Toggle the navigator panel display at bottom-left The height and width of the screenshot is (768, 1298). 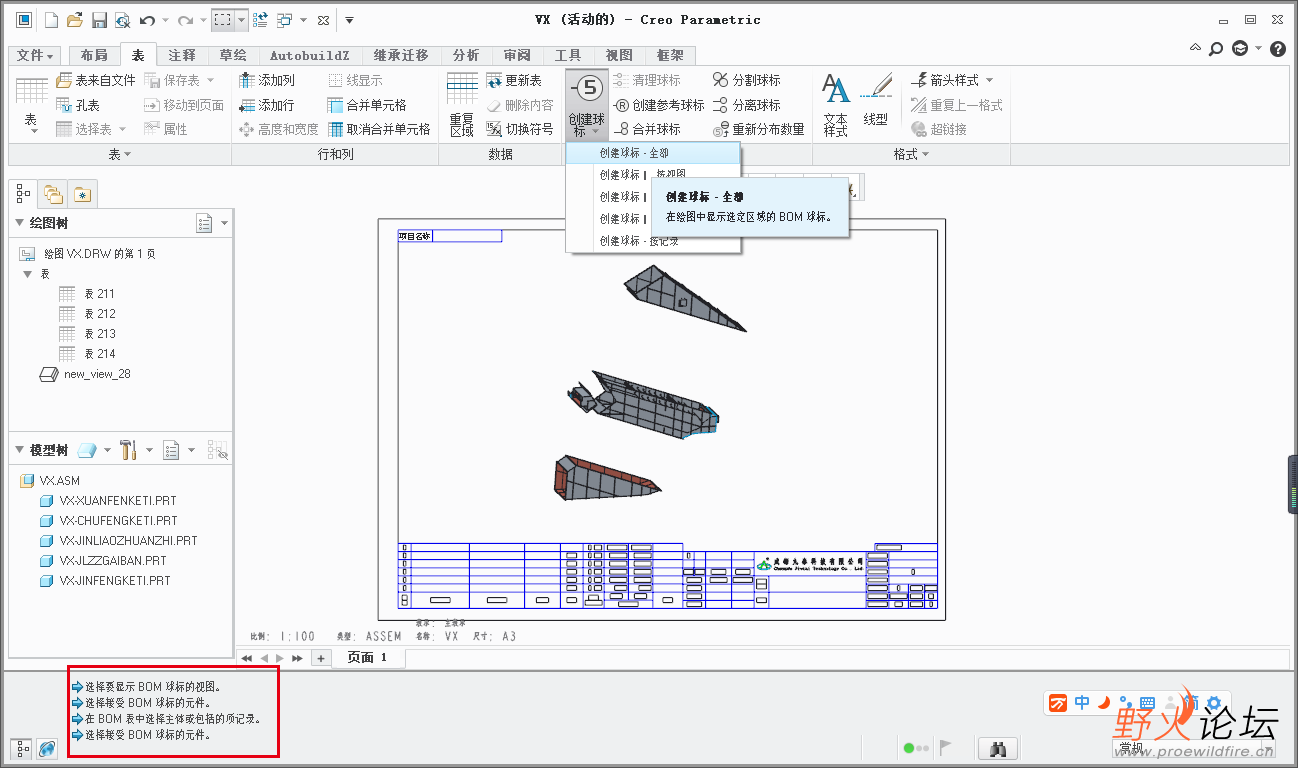21,748
